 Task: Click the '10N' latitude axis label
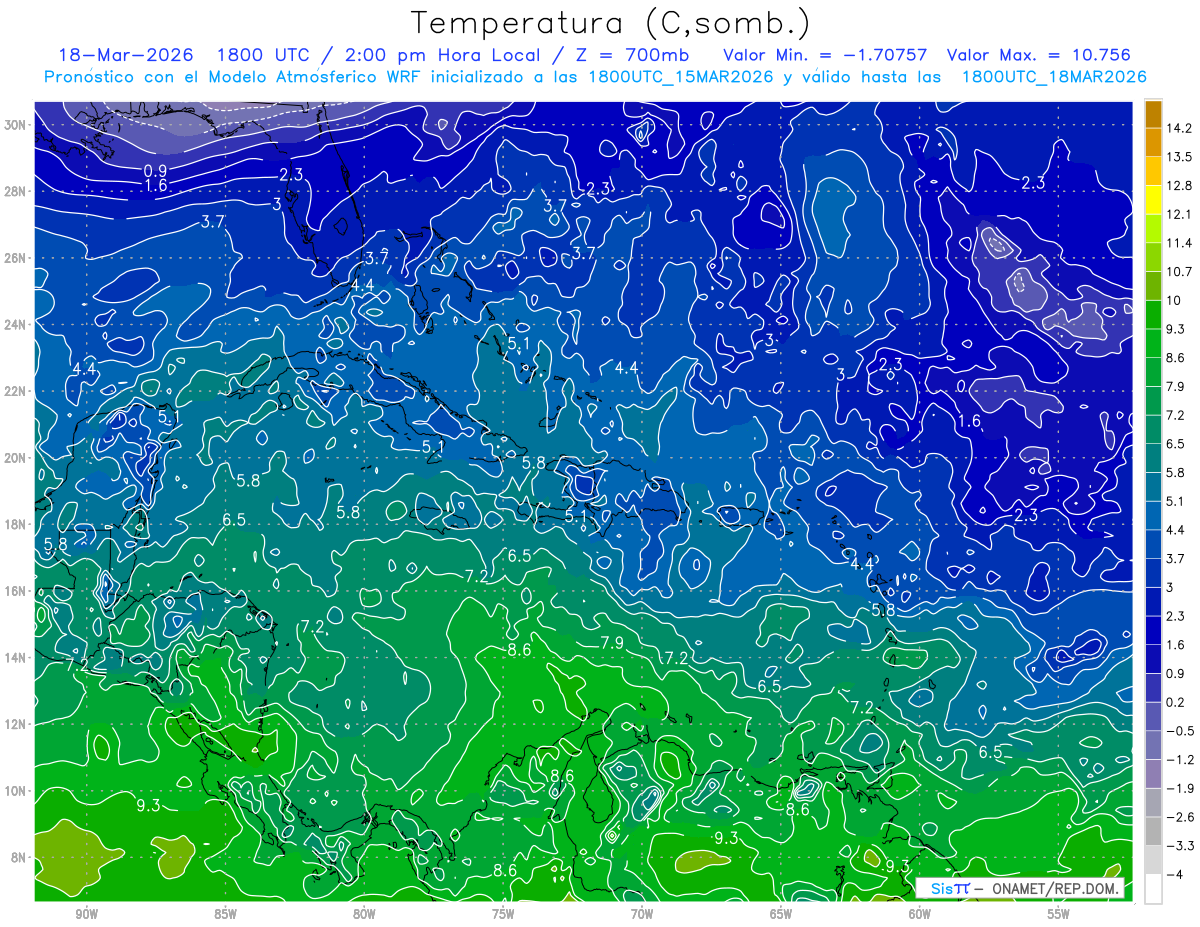click(x=16, y=791)
